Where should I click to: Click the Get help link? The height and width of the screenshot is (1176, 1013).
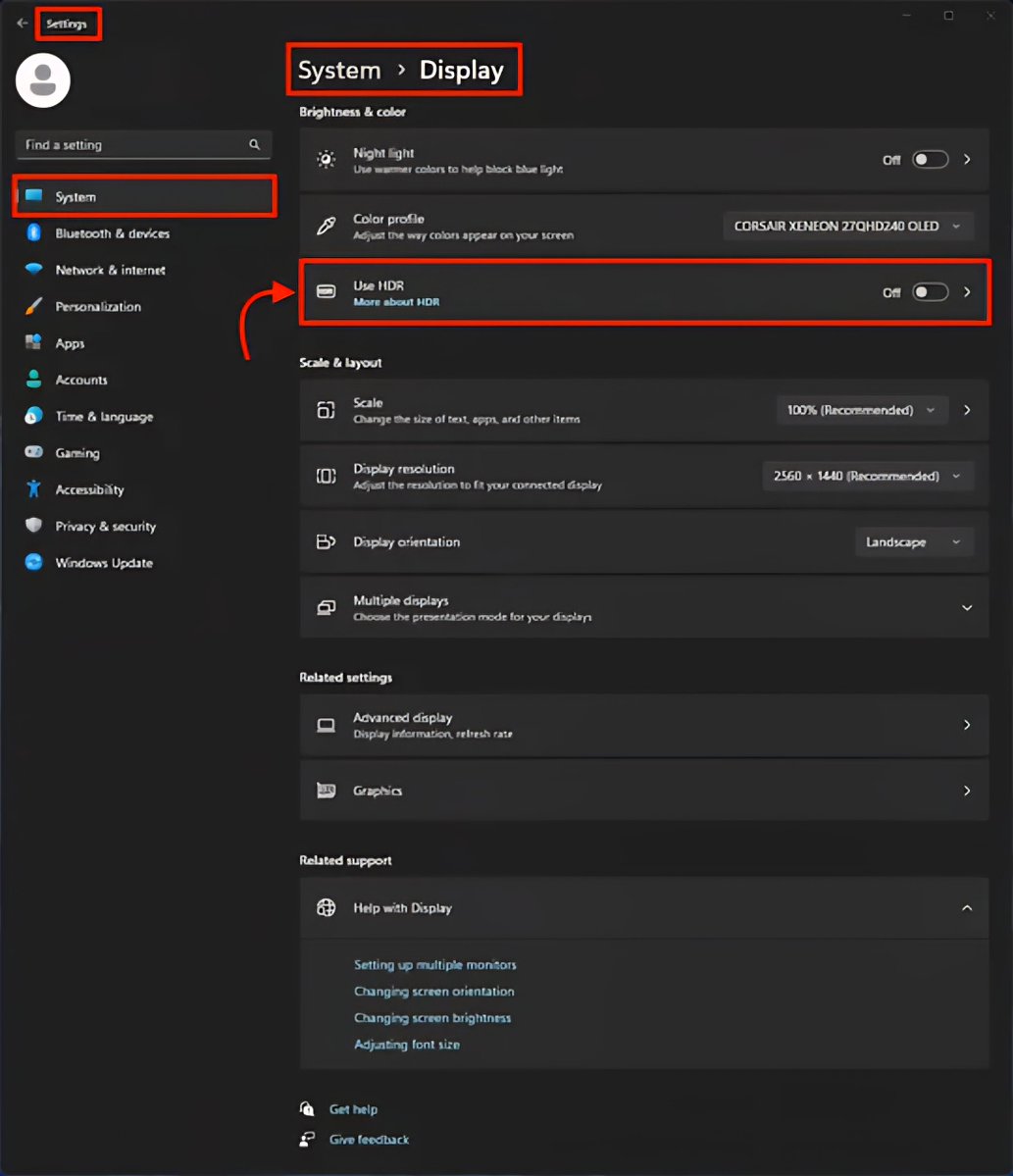[353, 1108]
